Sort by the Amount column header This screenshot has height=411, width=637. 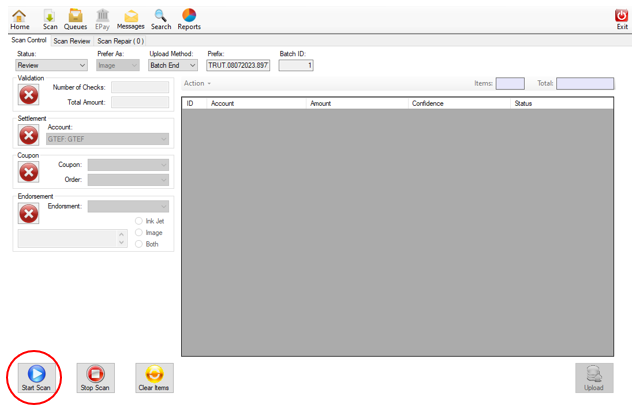[x=357, y=104]
